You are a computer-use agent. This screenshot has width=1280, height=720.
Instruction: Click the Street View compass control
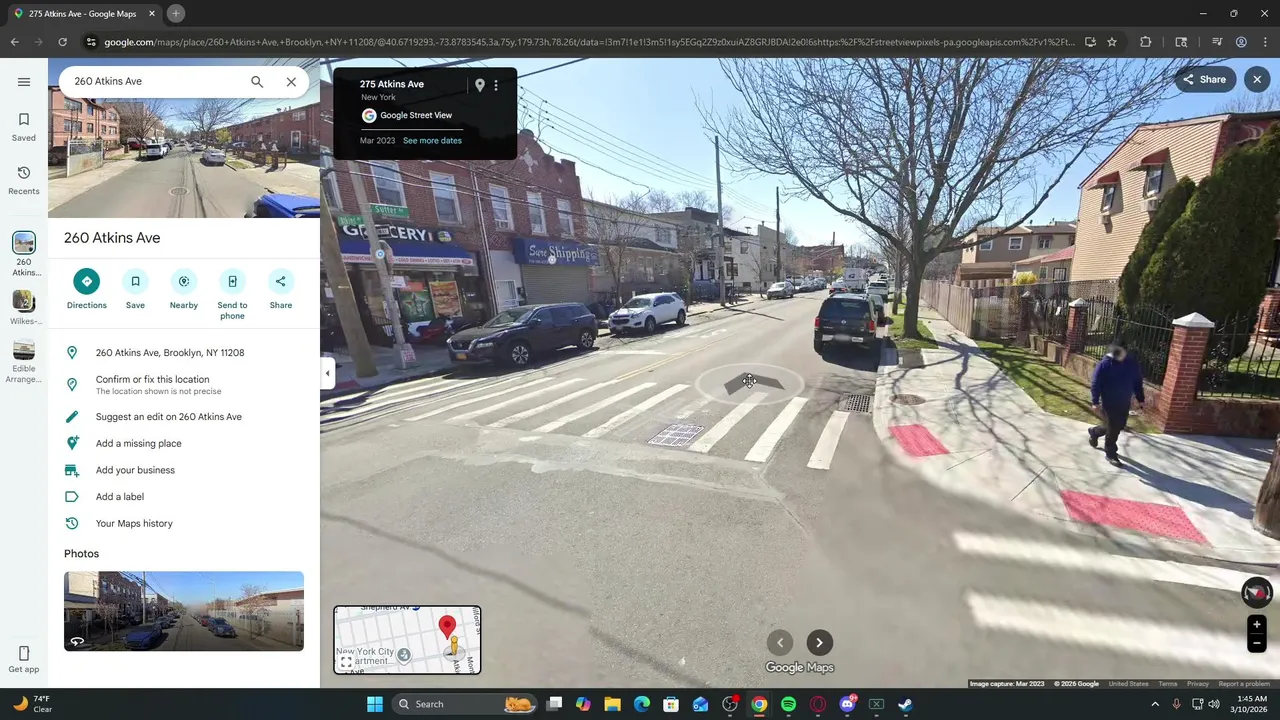[1257, 592]
